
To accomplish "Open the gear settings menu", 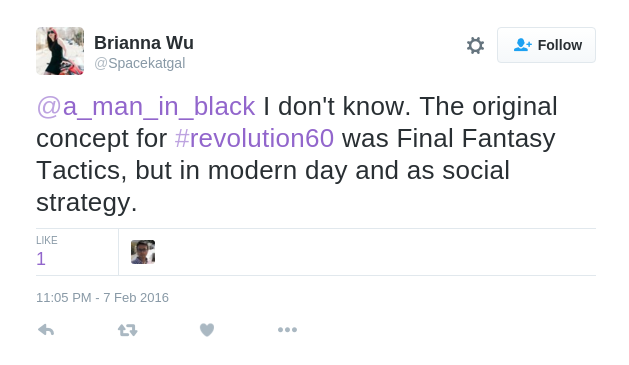I will click(x=475, y=45).
